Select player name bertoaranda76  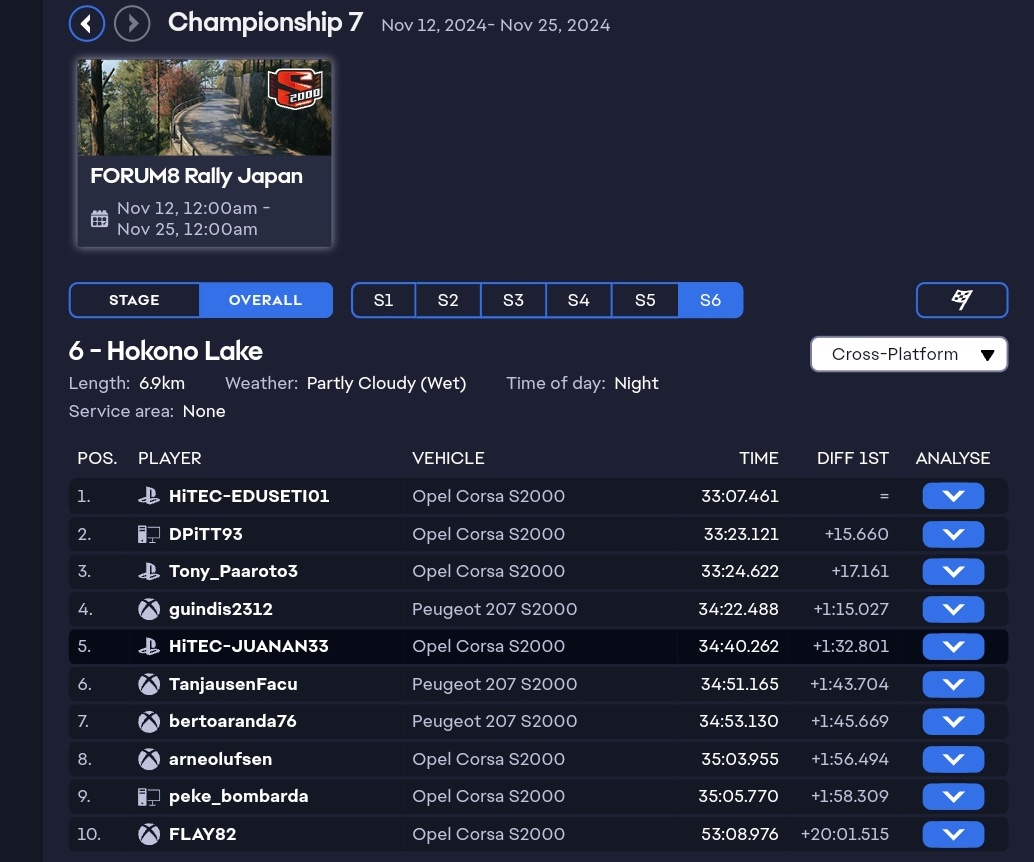(x=233, y=722)
